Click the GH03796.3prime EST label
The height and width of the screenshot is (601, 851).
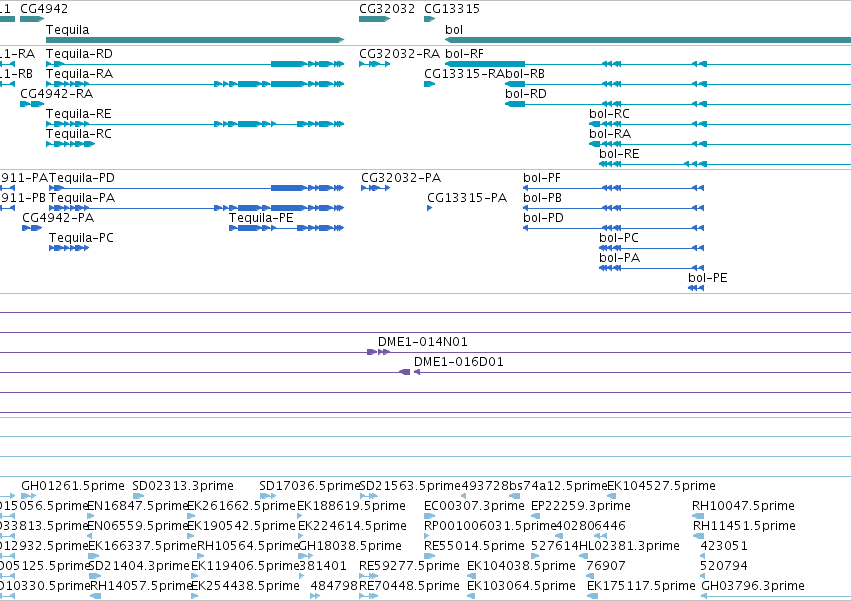pos(753,586)
